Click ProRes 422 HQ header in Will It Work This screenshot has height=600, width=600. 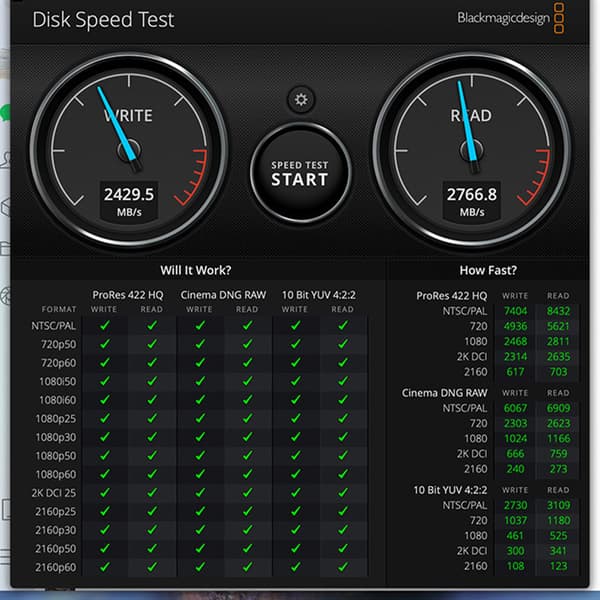[x=128, y=295]
